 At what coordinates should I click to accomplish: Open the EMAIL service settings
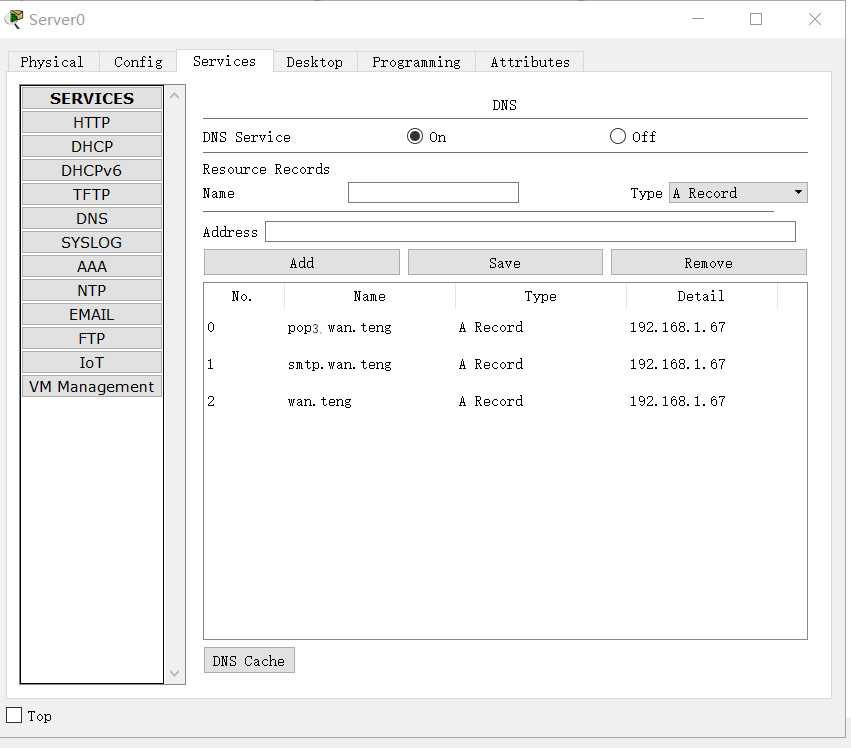[x=92, y=314]
